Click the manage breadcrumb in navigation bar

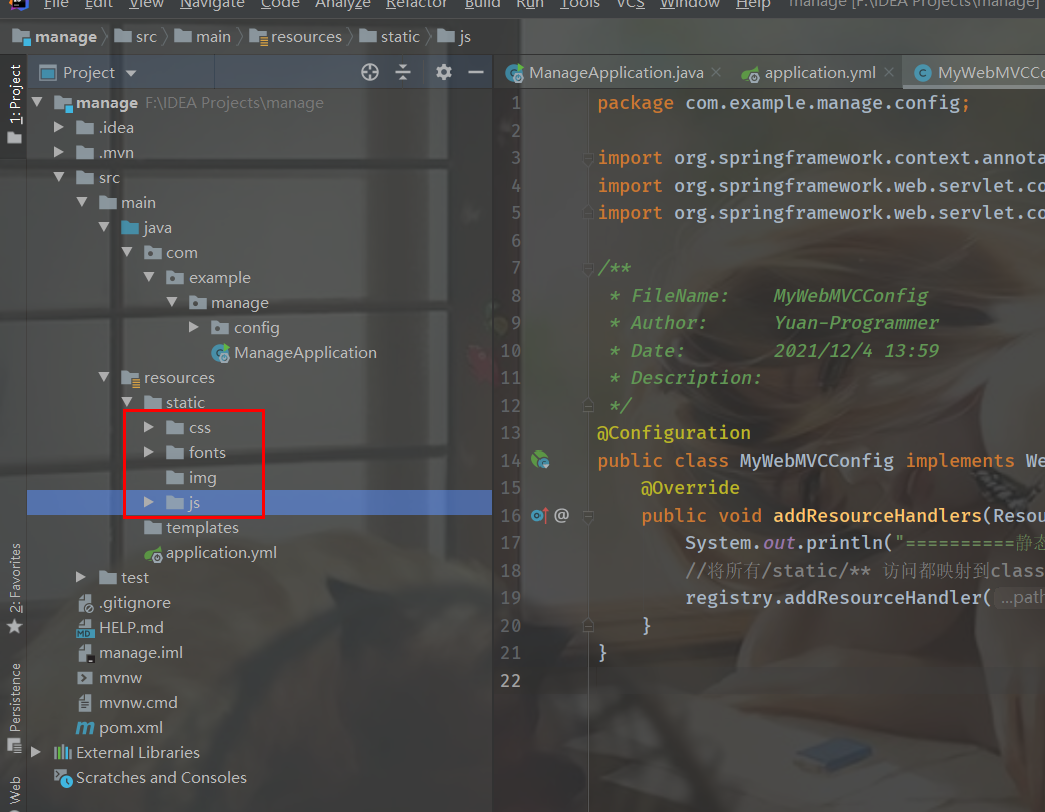pyautogui.click(x=55, y=37)
